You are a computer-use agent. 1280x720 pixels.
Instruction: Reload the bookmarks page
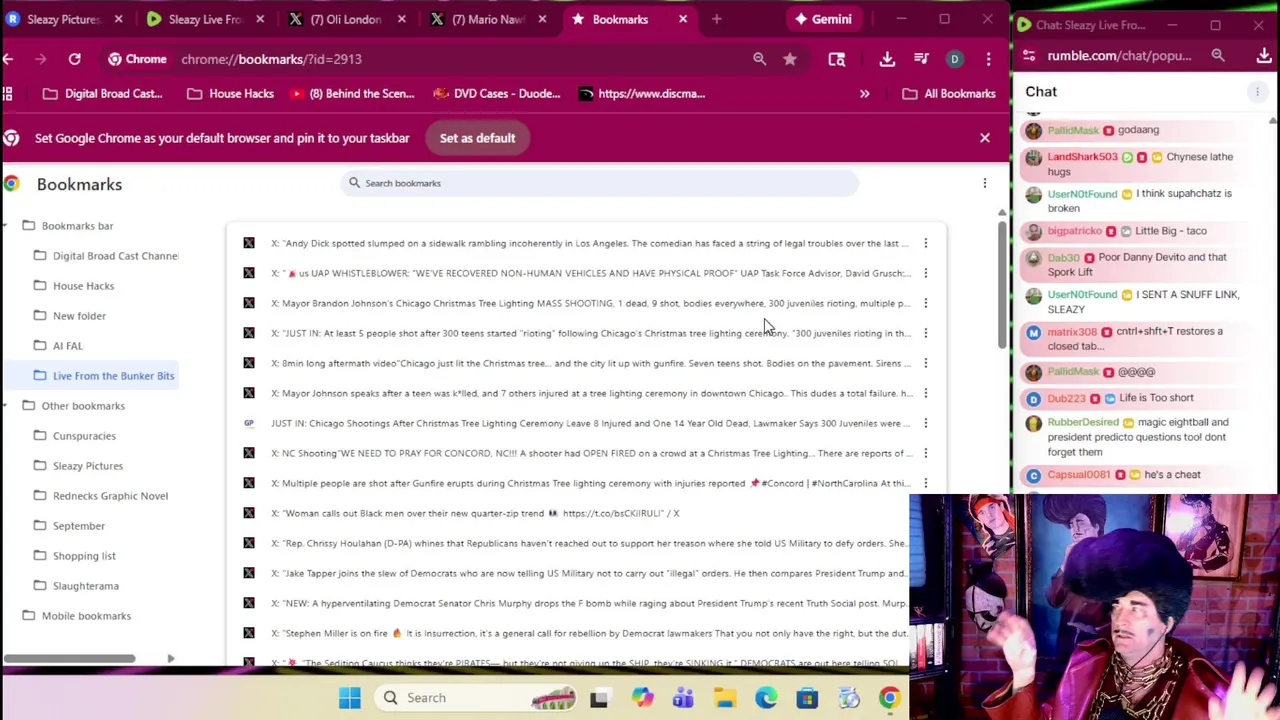tap(74, 59)
